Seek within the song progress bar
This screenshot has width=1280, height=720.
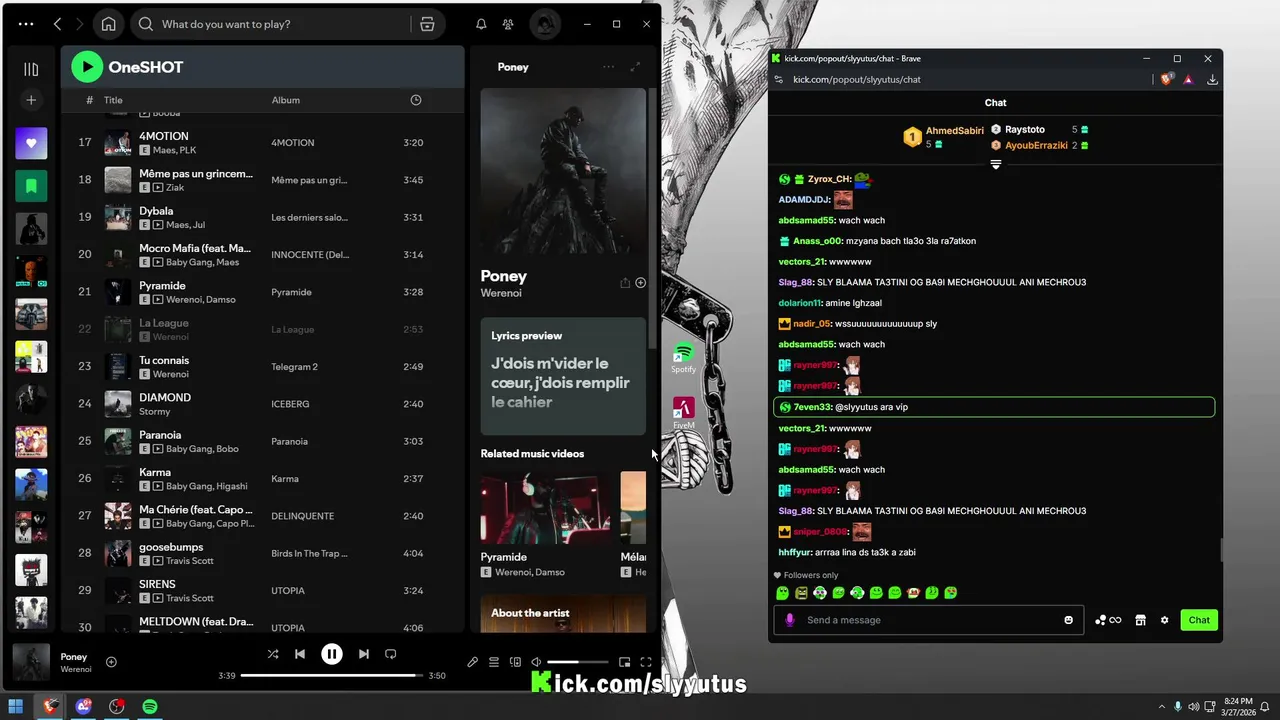(332, 676)
